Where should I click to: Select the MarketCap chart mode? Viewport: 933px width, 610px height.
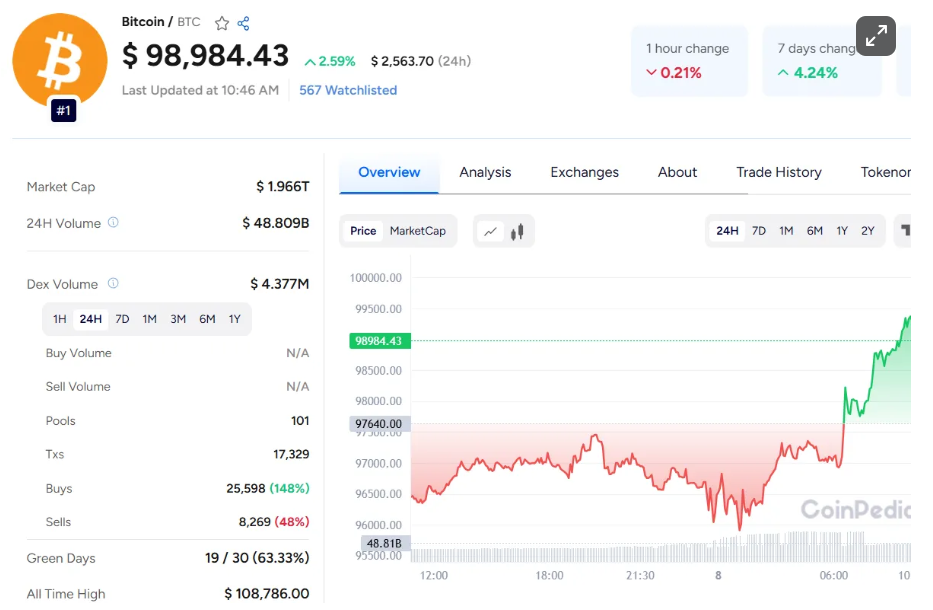[x=418, y=231]
